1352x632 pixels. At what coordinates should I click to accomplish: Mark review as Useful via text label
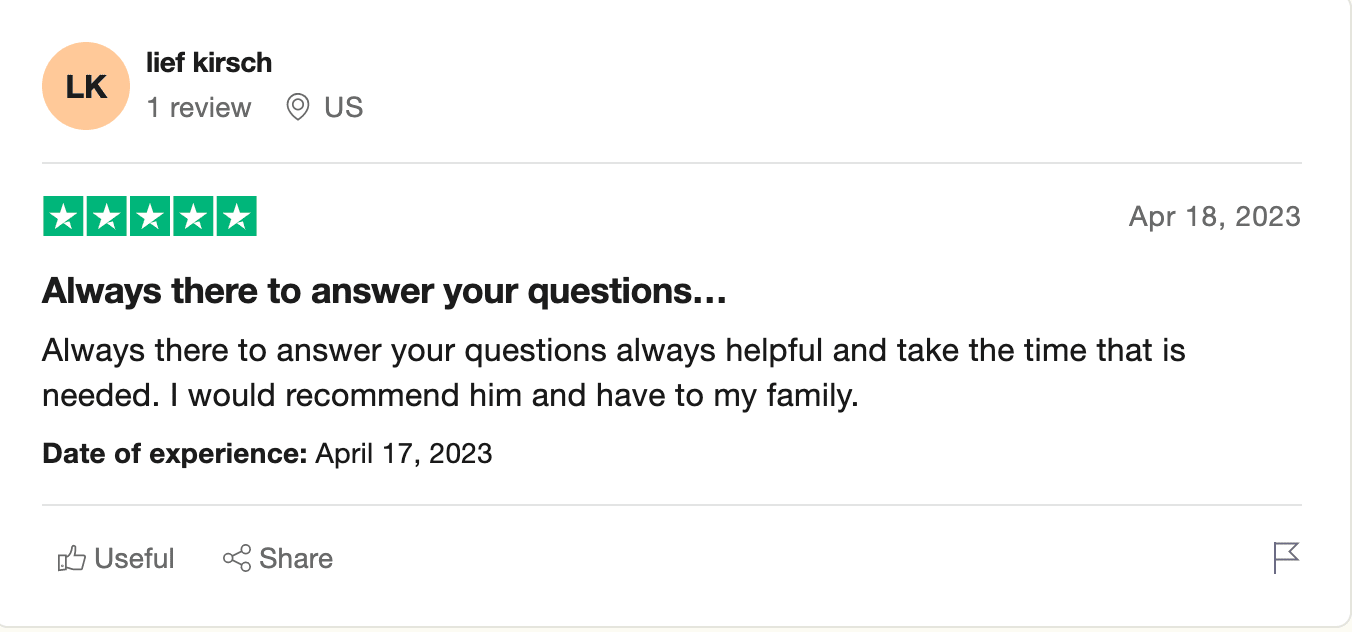point(134,558)
